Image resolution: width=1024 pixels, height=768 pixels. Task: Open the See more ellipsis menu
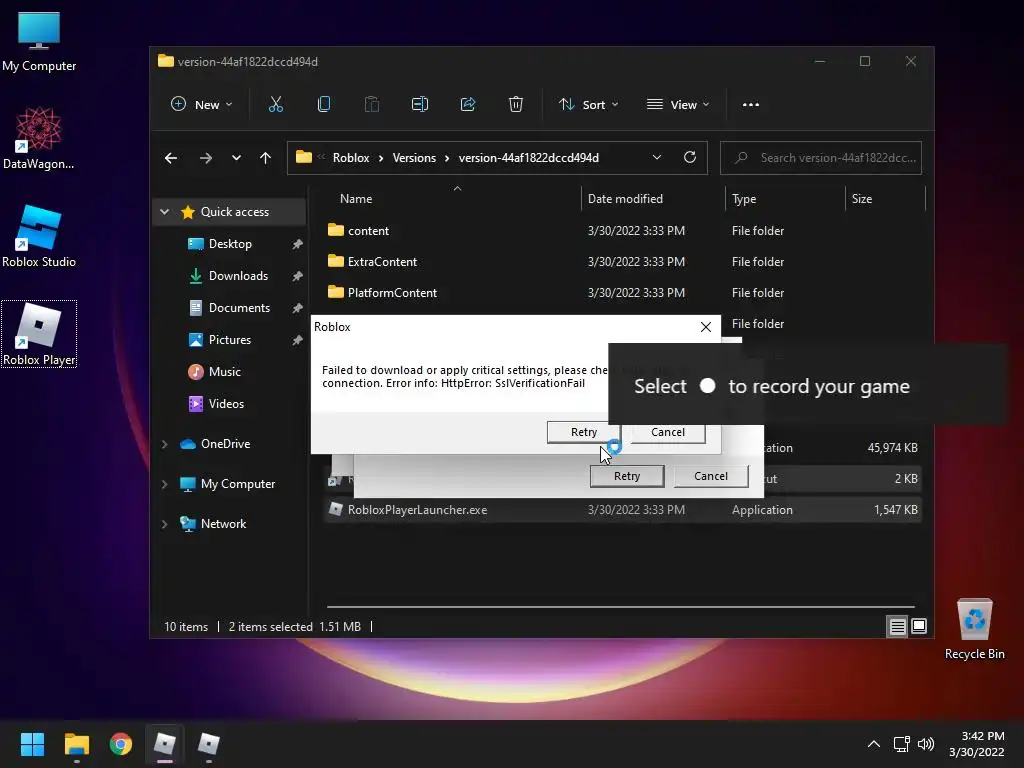coord(751,104)
